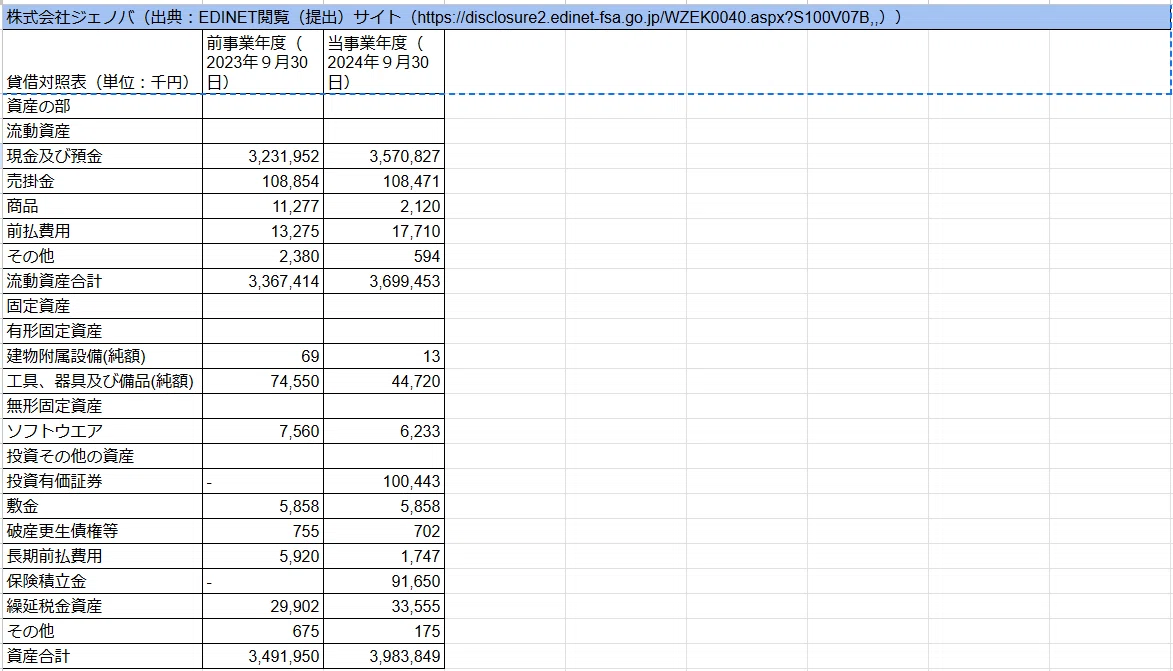1173x671 pixels.
Task: Select cell value 675 in その他 row
Action: tap(263, 631)
